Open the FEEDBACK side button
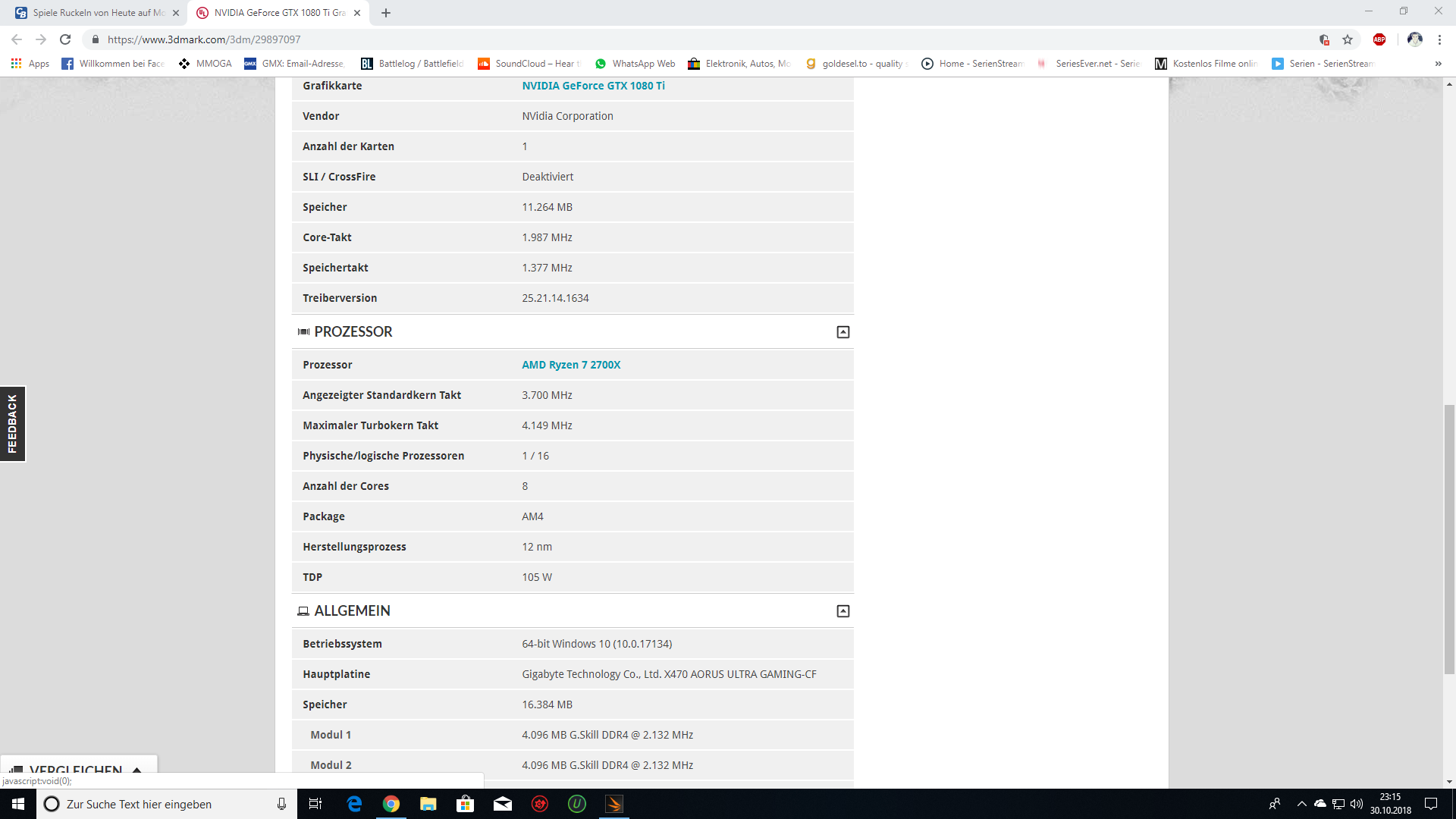 click(x=12, y=424)
